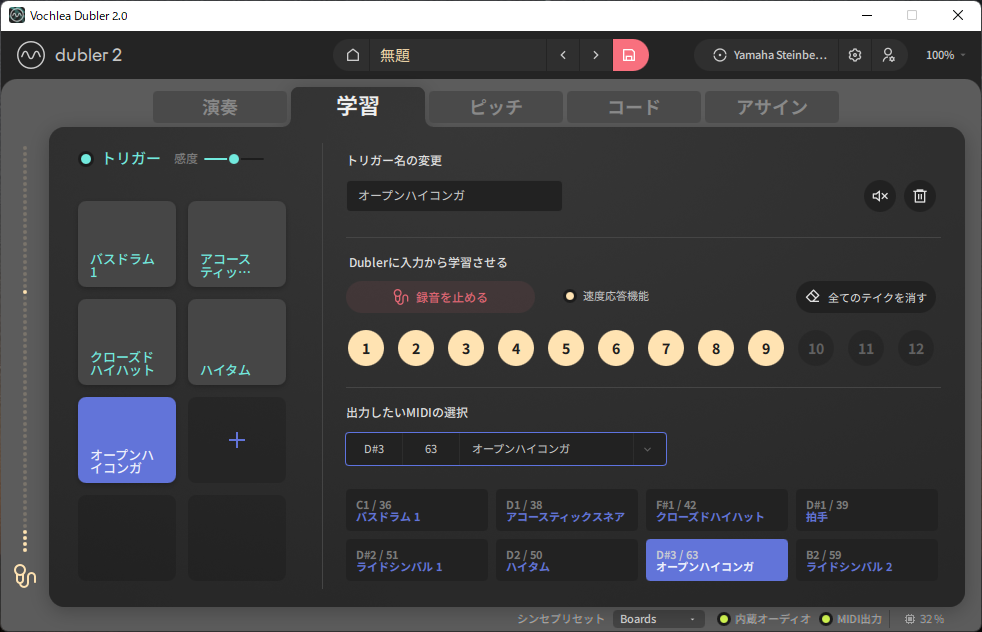Select take number 8
This screenshot has width=982, height=632.
716,348
